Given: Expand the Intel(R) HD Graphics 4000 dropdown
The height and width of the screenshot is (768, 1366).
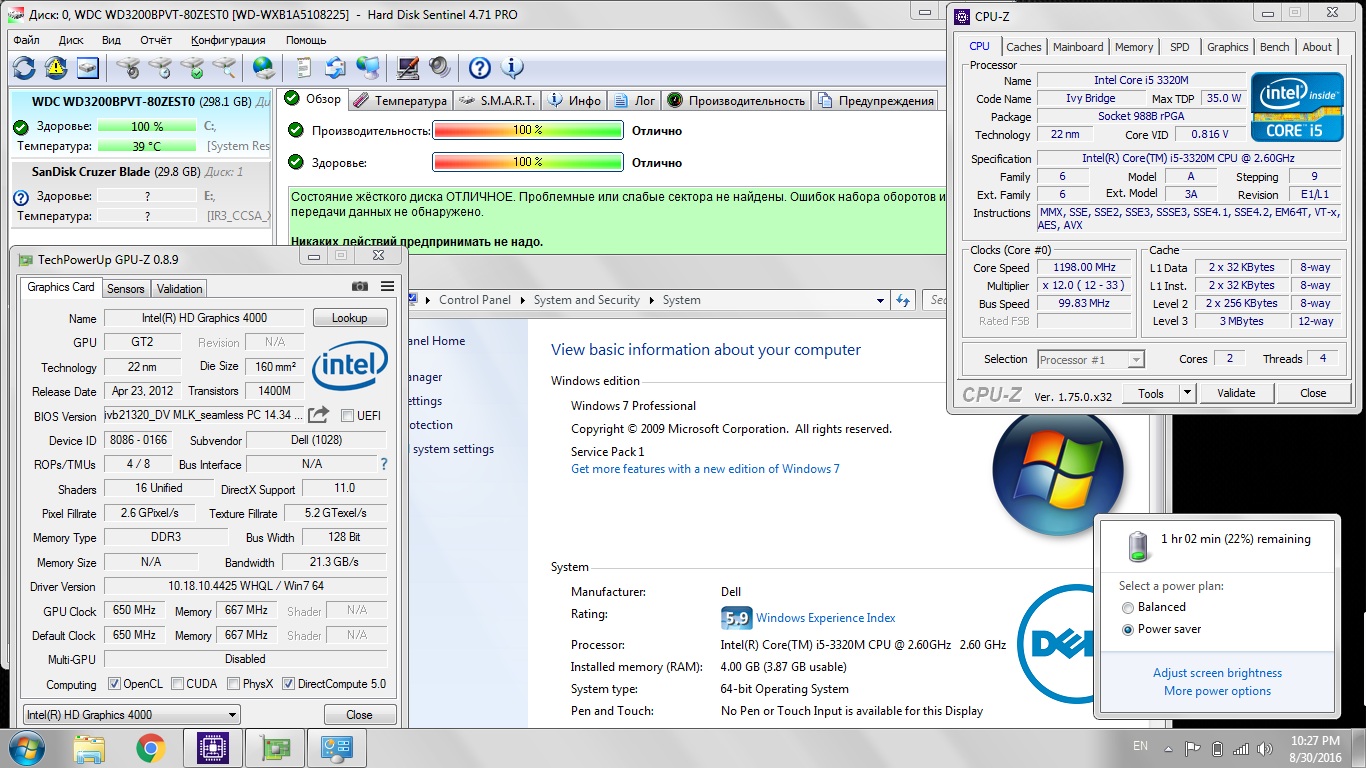Looking at the screenshot, I should click(232, 715).
